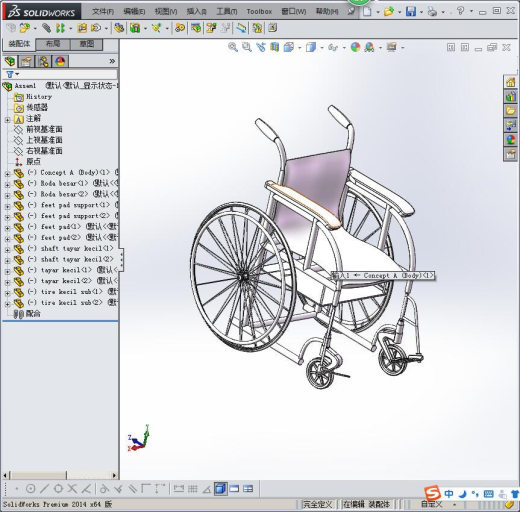Viewport: 520px width, 512px height.
Task: Click the Sogou S input method logo
Action: pos(432,493)
